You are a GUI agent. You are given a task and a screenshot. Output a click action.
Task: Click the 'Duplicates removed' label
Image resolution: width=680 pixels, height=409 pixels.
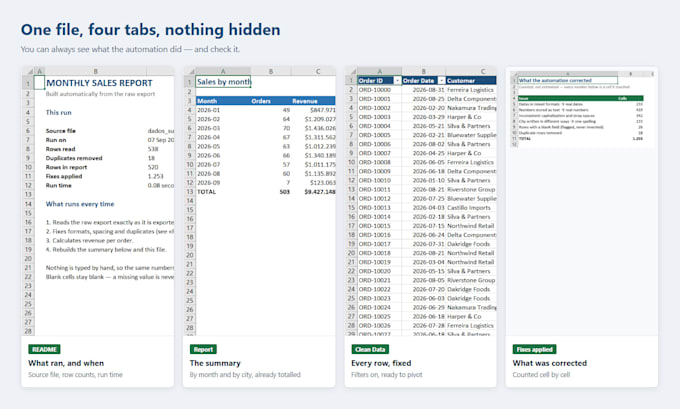tap(74, 158)
